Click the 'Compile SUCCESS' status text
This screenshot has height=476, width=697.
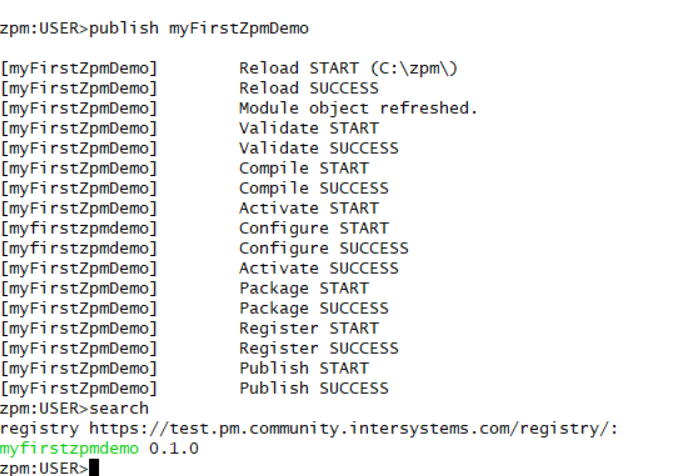[x=313, y=188]
